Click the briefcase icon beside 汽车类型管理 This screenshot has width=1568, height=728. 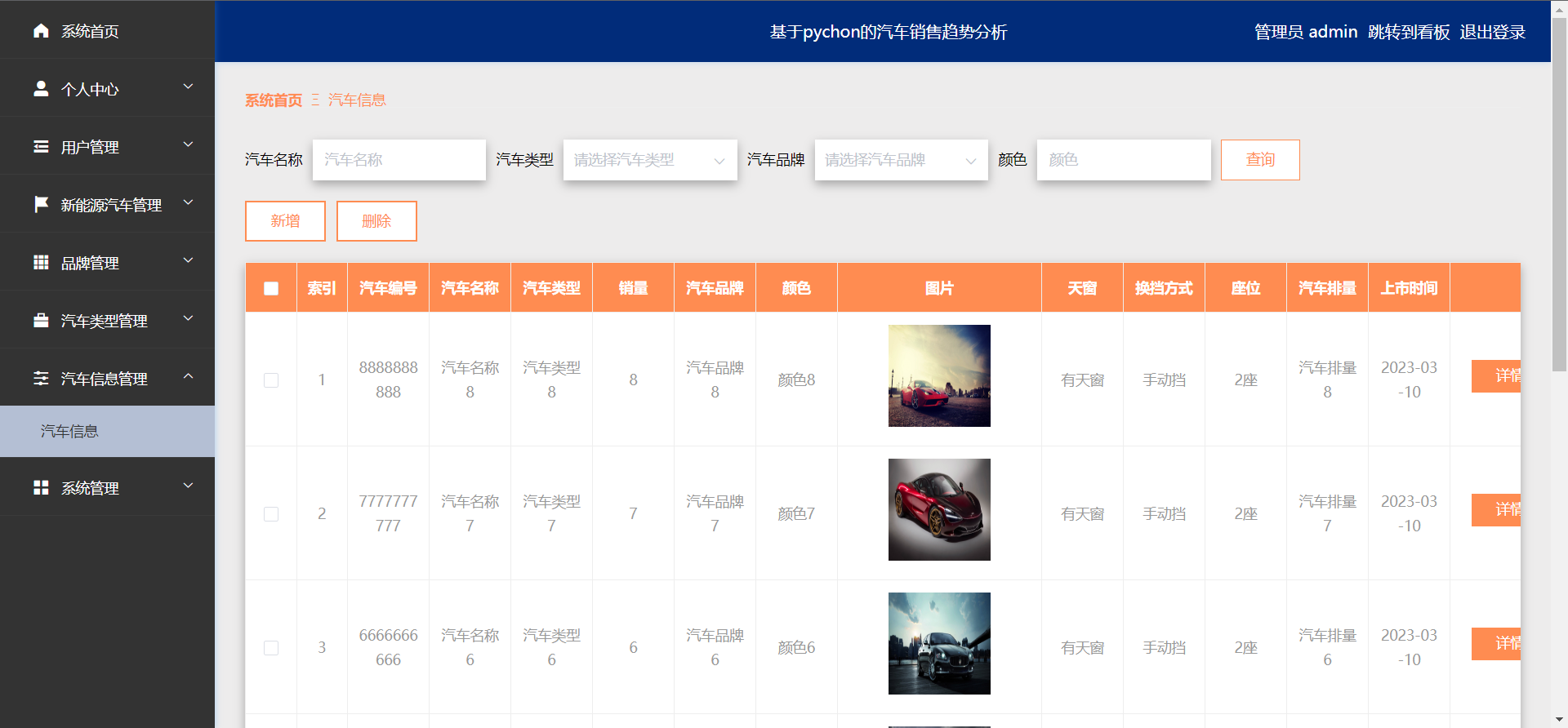[x=41, y=320]
